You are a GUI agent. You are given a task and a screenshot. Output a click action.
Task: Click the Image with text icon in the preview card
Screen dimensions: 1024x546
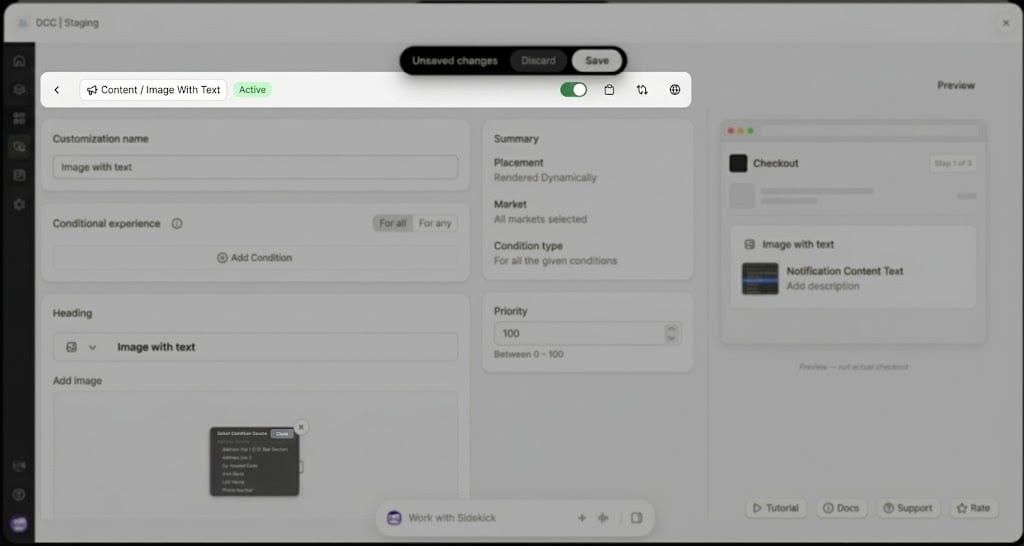(750, 244)
